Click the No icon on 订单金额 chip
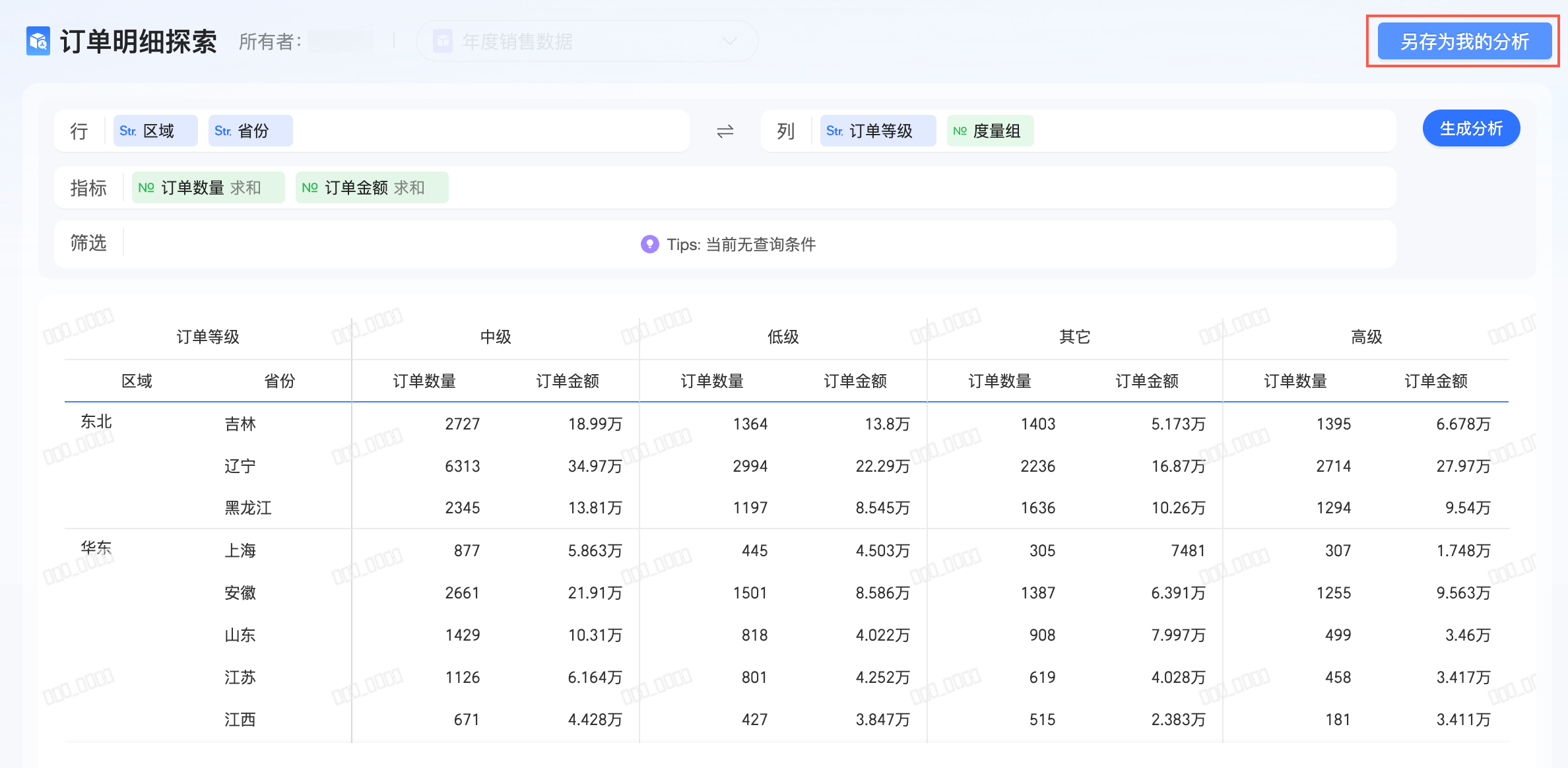1568x768 pixels. click(x=310, y=188)
